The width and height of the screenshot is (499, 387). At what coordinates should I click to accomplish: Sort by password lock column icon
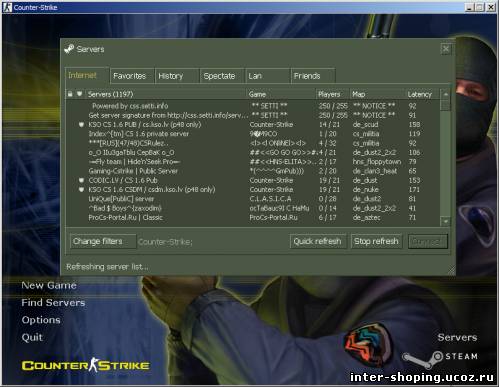coord(70,94)
